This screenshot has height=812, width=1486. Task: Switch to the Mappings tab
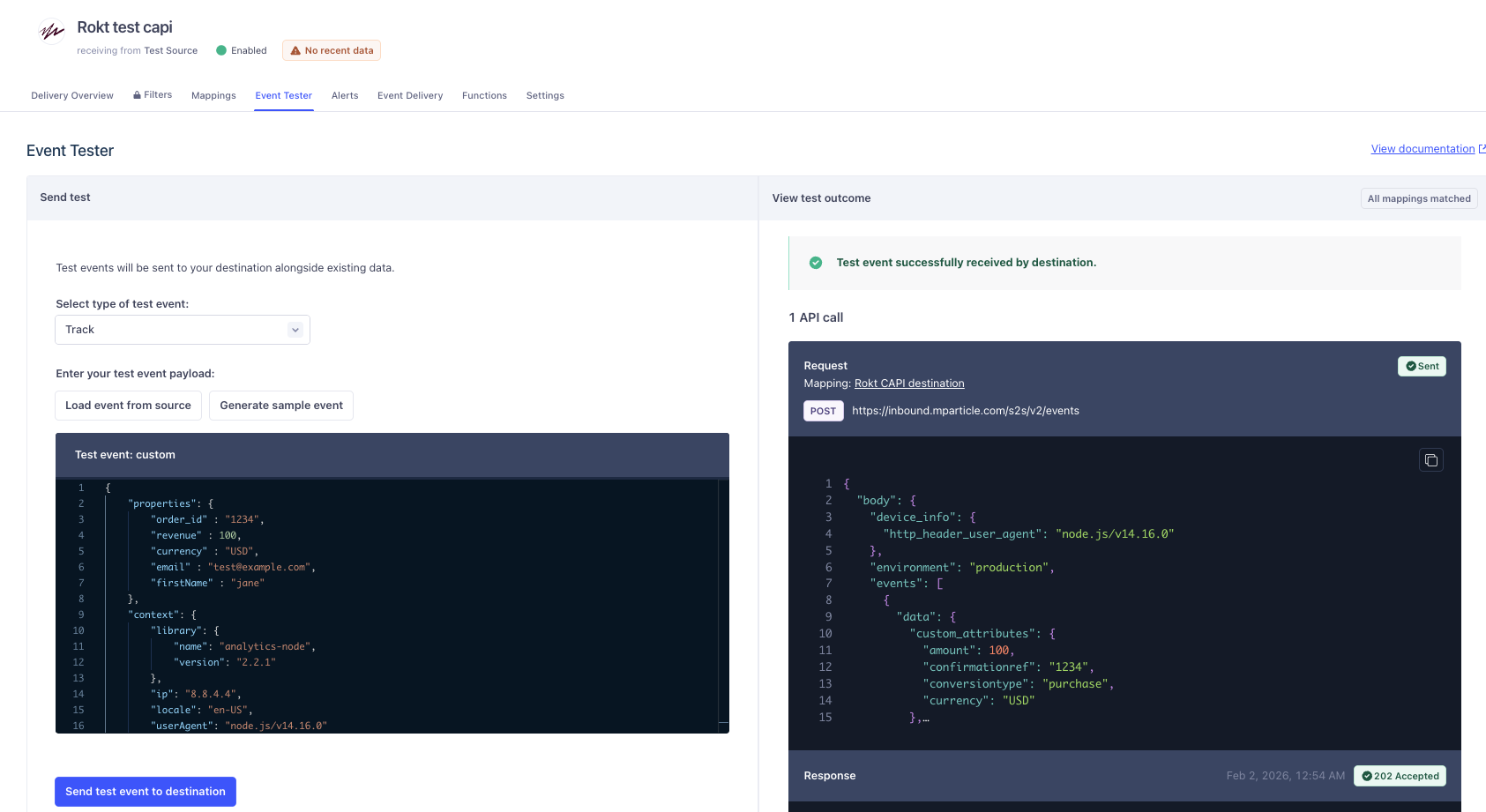[213, 96]
